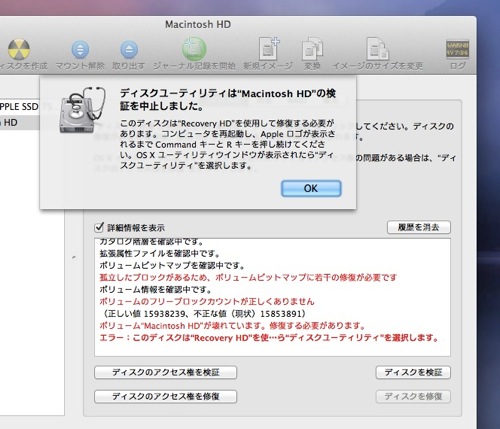
Task: Click the Eject (取り出す) toolbar icon
Action: pos(129,49)
